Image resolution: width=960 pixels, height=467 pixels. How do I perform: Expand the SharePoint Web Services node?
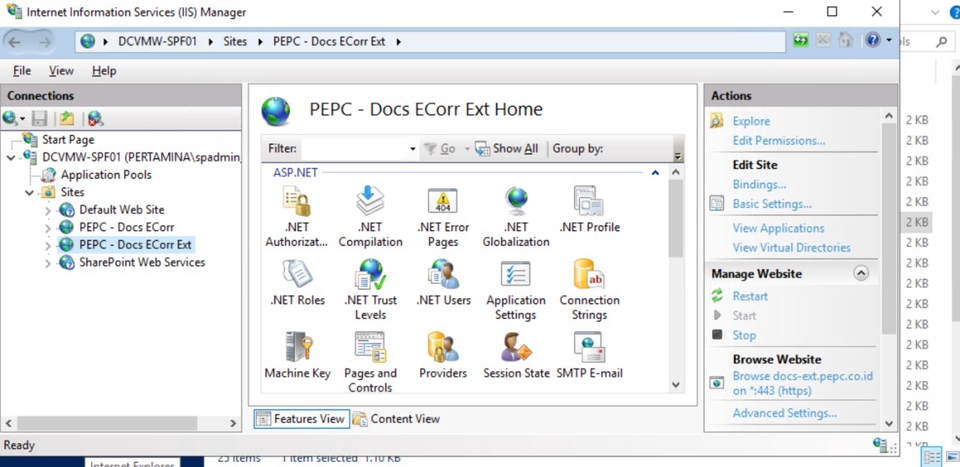48,263
